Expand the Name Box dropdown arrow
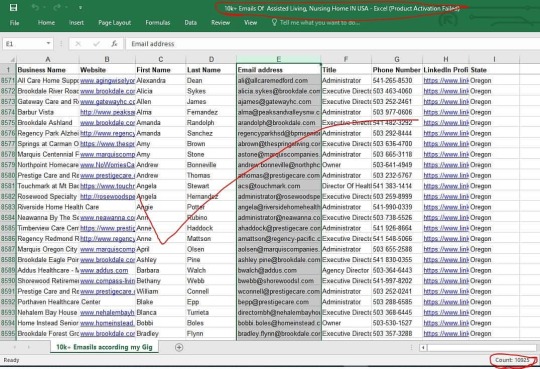Image resolution: width=540 pixels, height=369 pixels. (49, 43)
